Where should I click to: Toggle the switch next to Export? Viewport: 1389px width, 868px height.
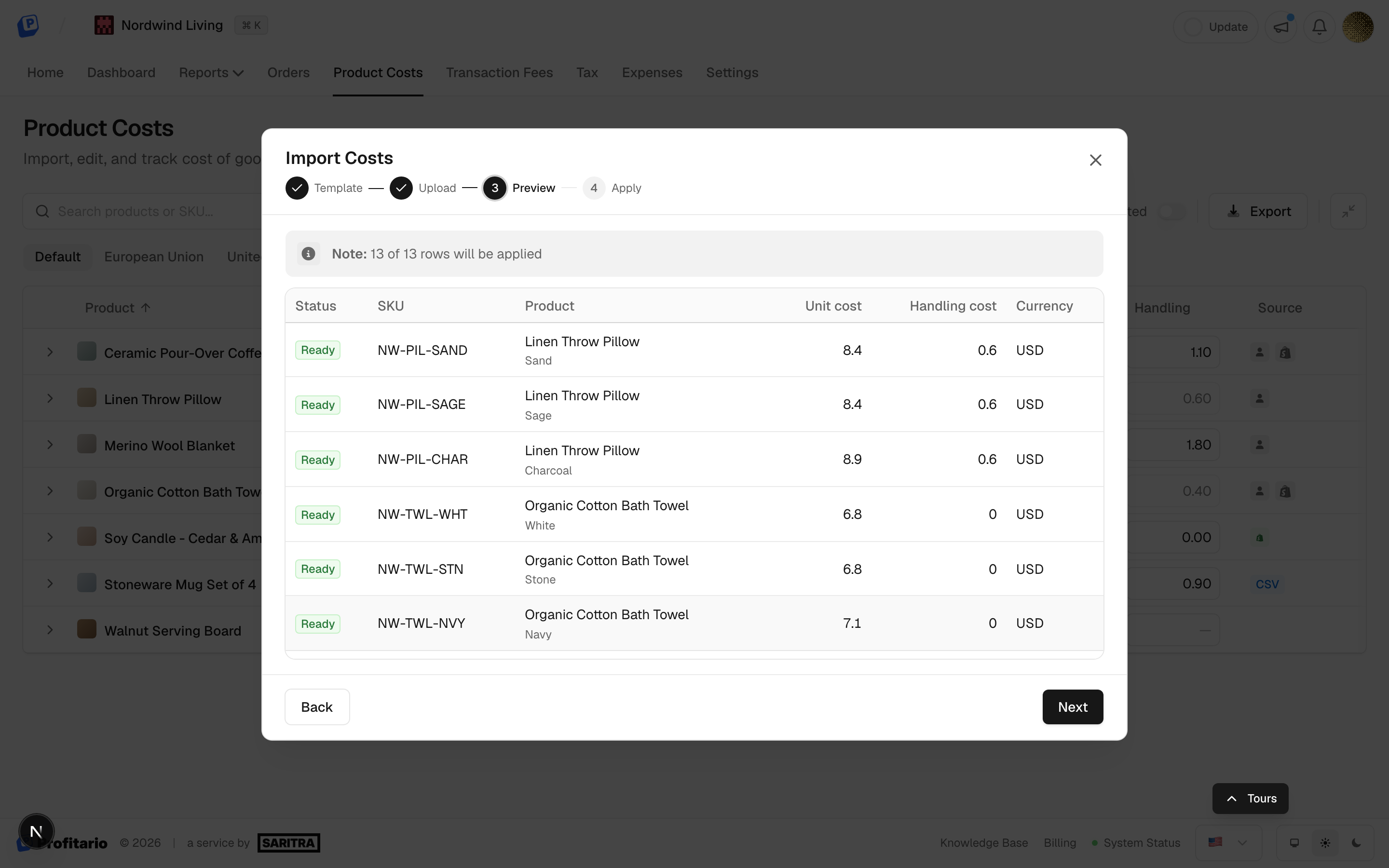pyautogui.click(x=1171, y=211)
